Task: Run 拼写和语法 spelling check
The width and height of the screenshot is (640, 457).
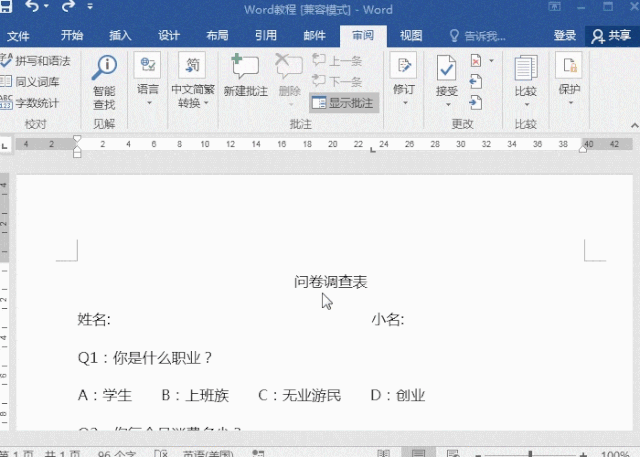Action: tap(36, 61)
